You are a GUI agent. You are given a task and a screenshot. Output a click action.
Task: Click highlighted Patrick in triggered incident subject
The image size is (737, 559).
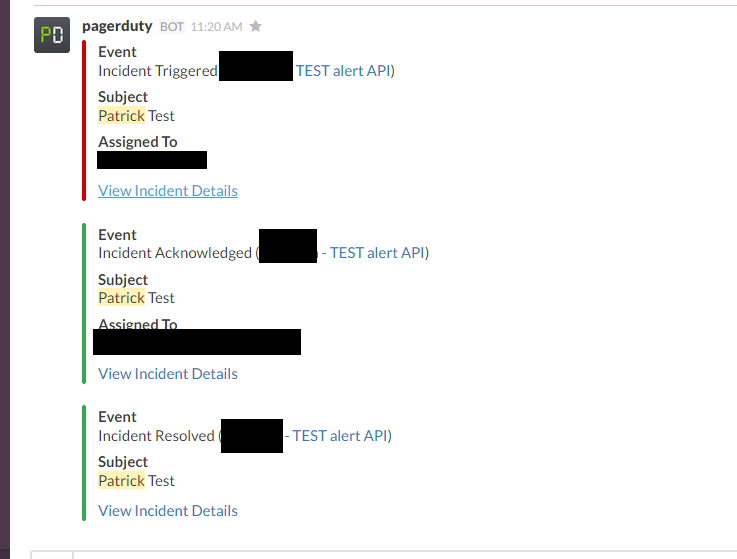121,115
